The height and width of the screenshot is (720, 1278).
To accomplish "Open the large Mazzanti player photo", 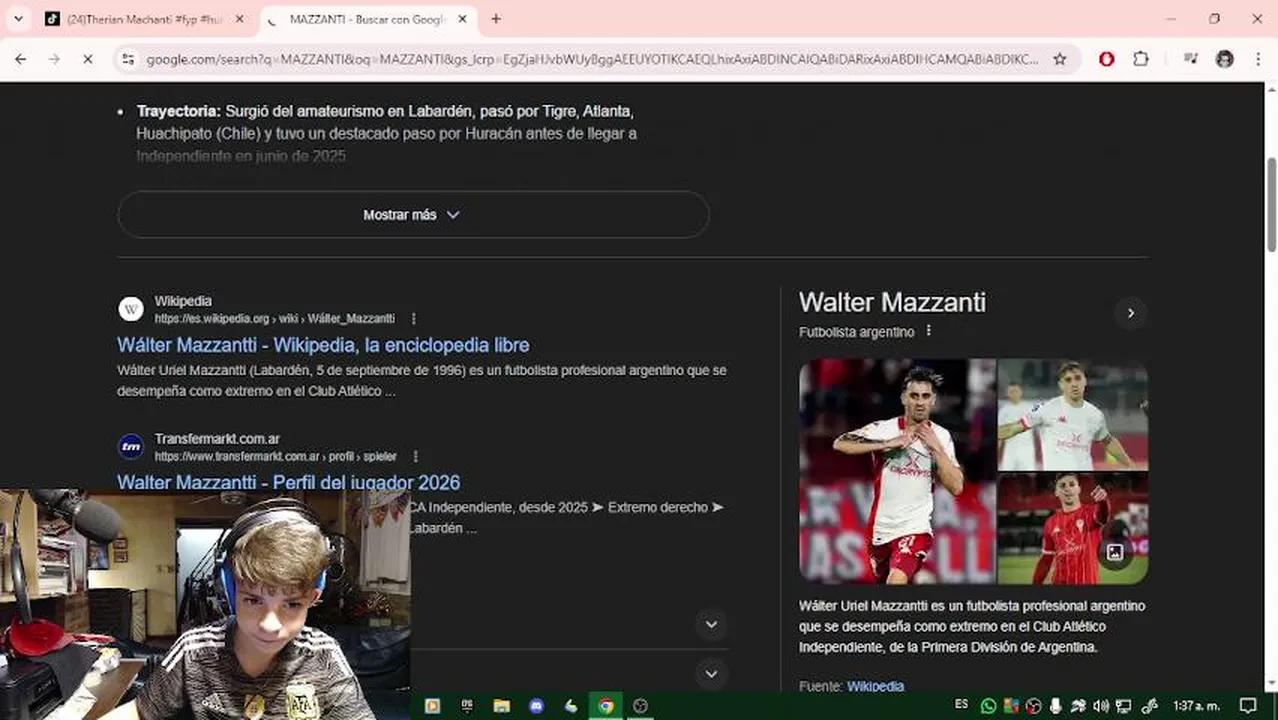I will point(897,471).
